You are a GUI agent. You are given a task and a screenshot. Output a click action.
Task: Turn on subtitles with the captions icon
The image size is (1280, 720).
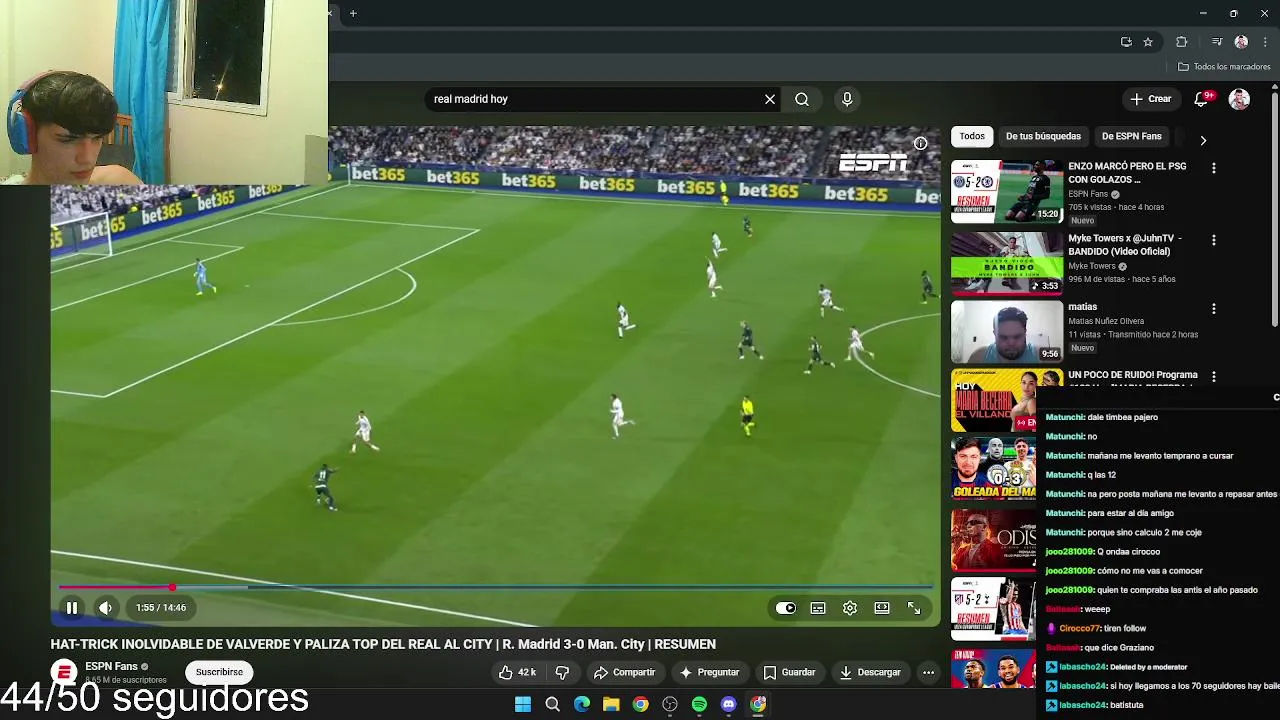point(818,608)
